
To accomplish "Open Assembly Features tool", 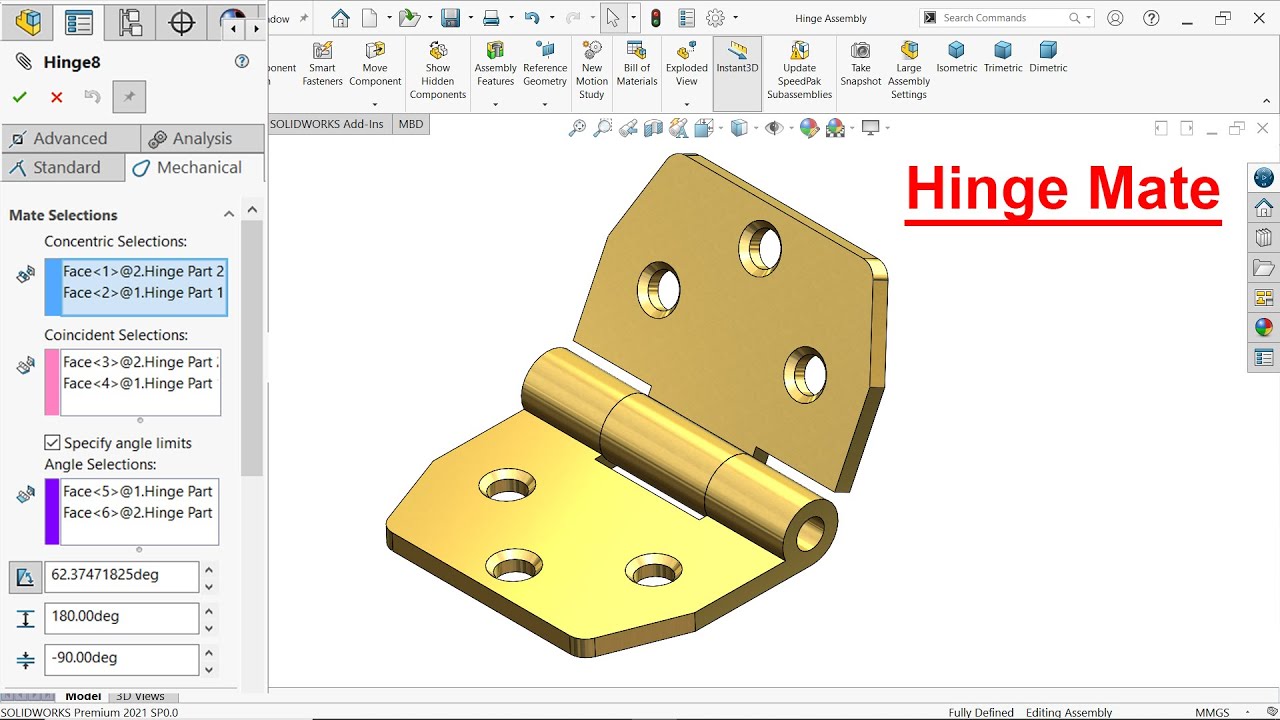I will click(495, 64).
